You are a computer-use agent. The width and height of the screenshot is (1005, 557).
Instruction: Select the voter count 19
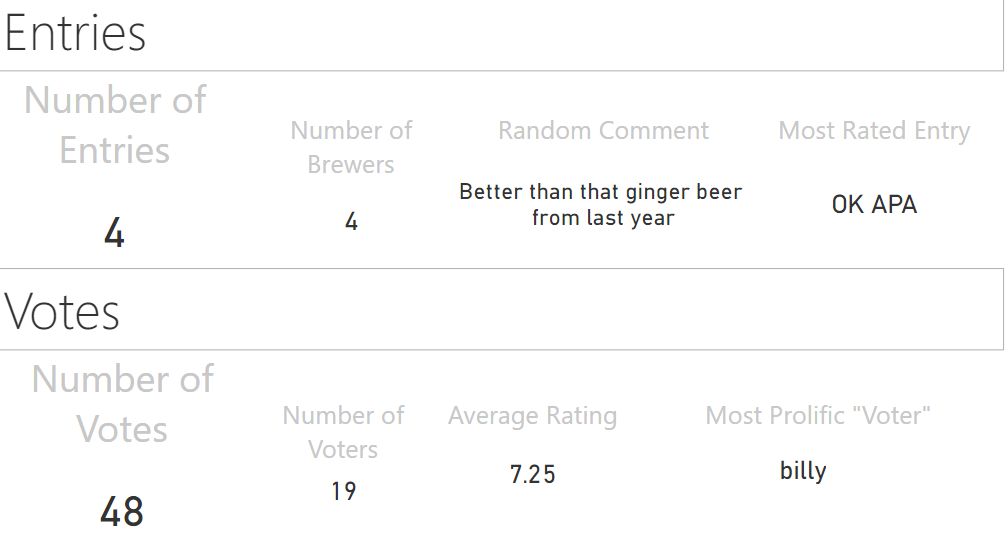pyautogui.click(x=344, y=492)
